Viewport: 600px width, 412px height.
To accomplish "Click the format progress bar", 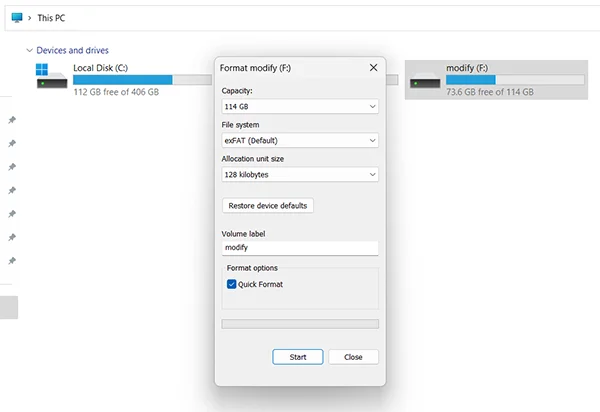I will (300, 324).
